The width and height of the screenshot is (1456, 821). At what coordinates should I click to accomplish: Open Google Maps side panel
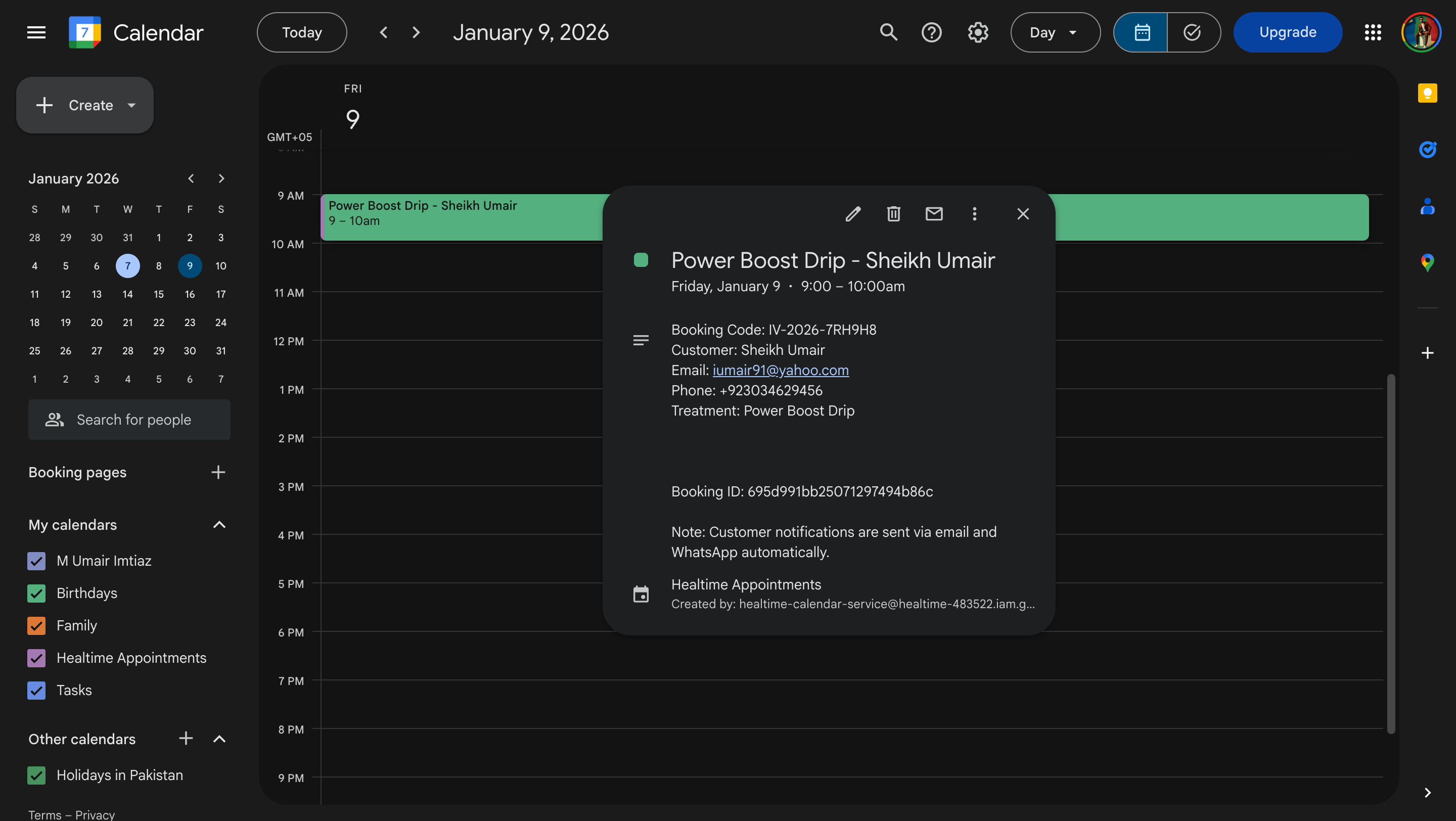coord(1428,262)
